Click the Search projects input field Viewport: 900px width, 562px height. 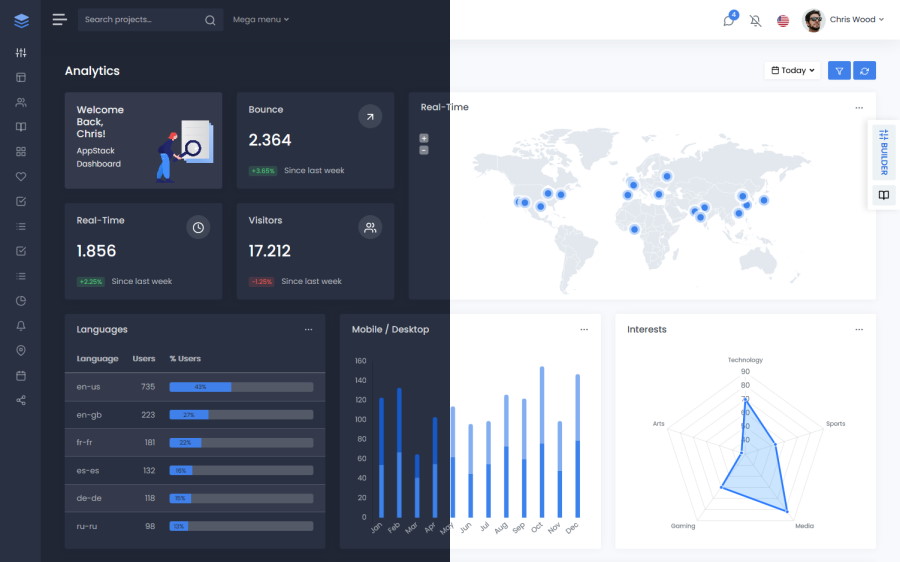point(140,20)
